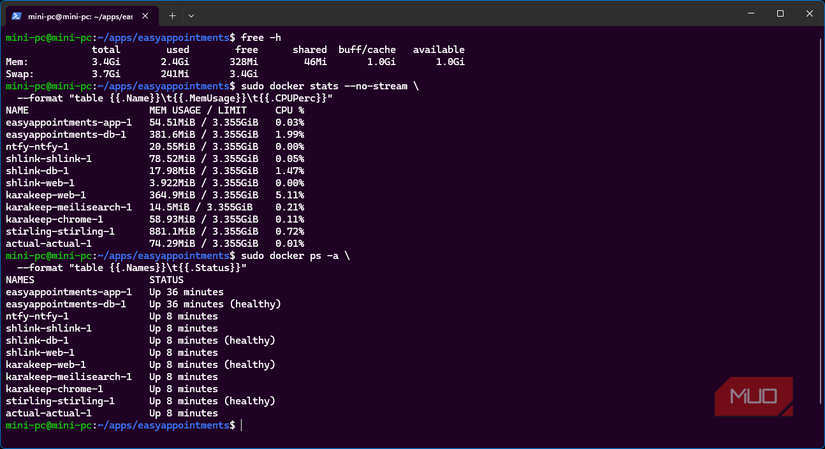Click karakeep-chrome-1 in the ps list
825x449 pixels.
pyautogui.click(x=55, y=388)
